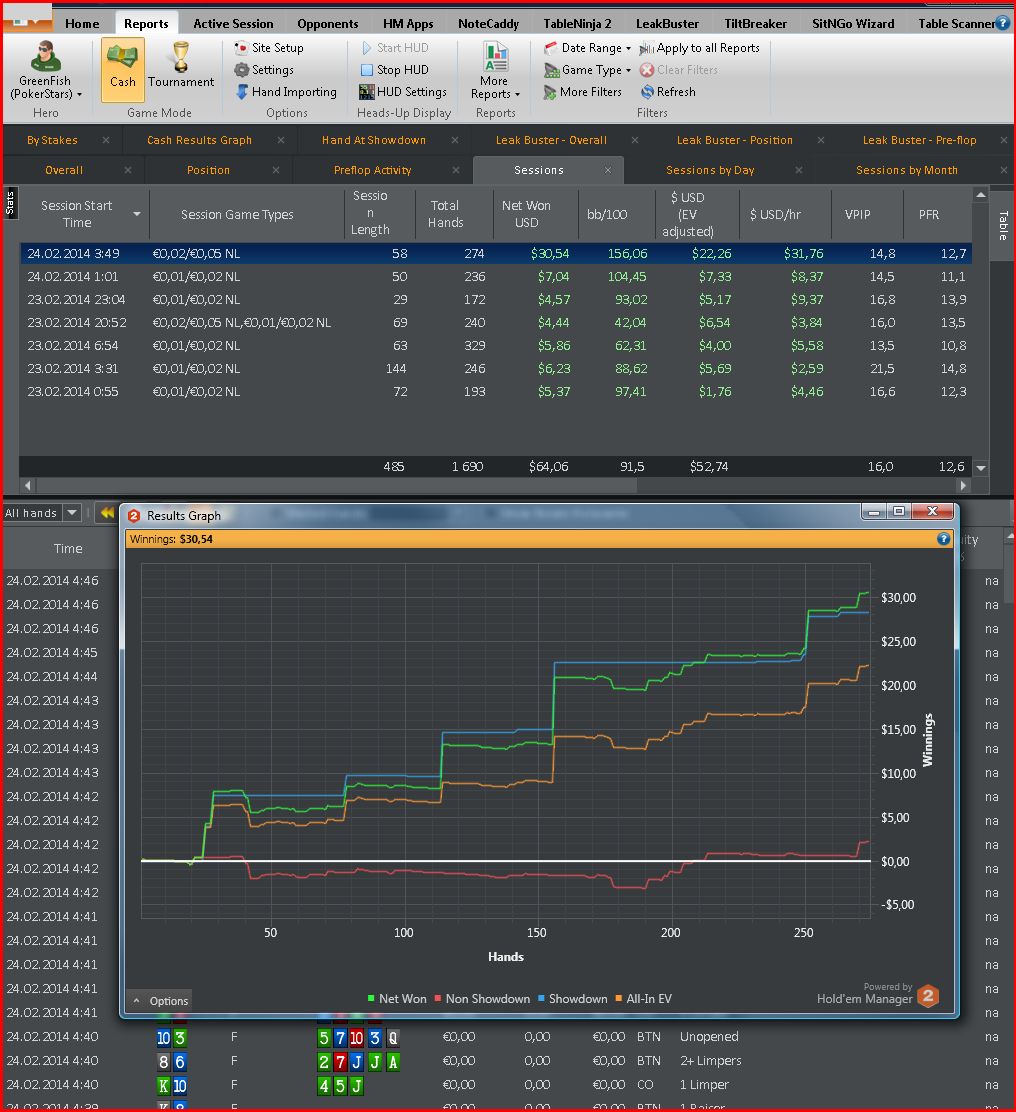
Task: Click the sessions grid scroll-down arrow
Action: tap(981, 467)
